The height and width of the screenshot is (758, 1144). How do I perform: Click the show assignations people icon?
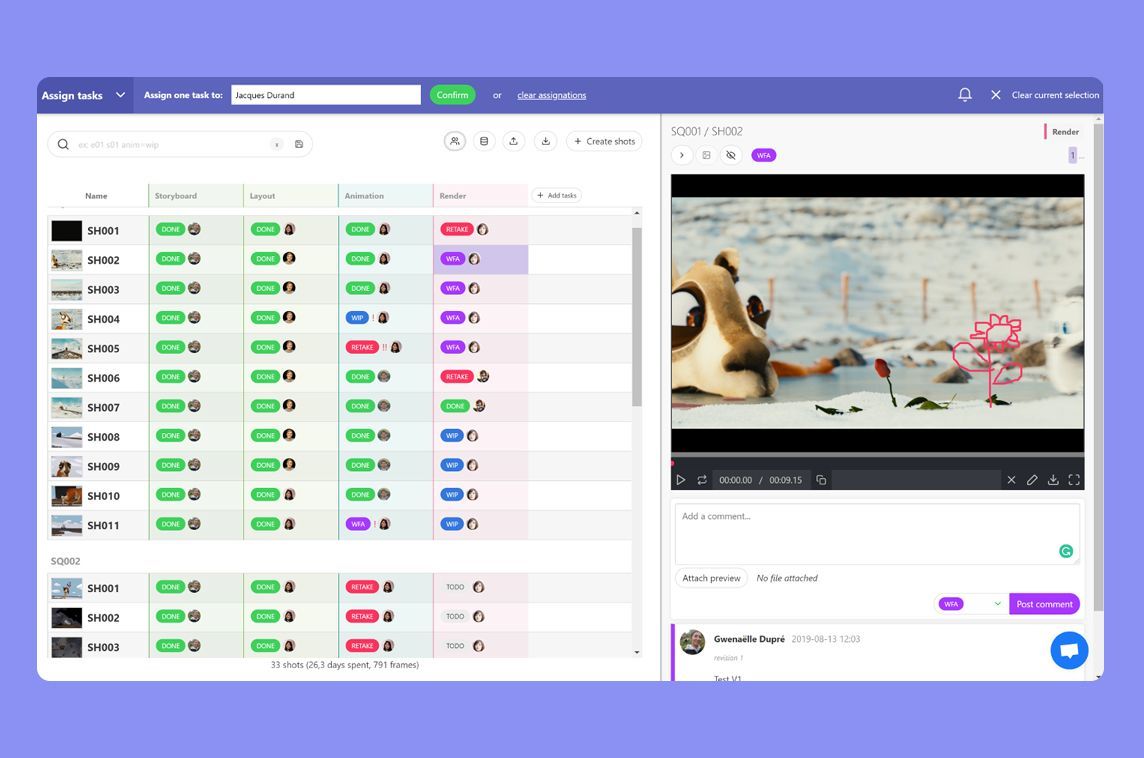click(x=455, y=142)
